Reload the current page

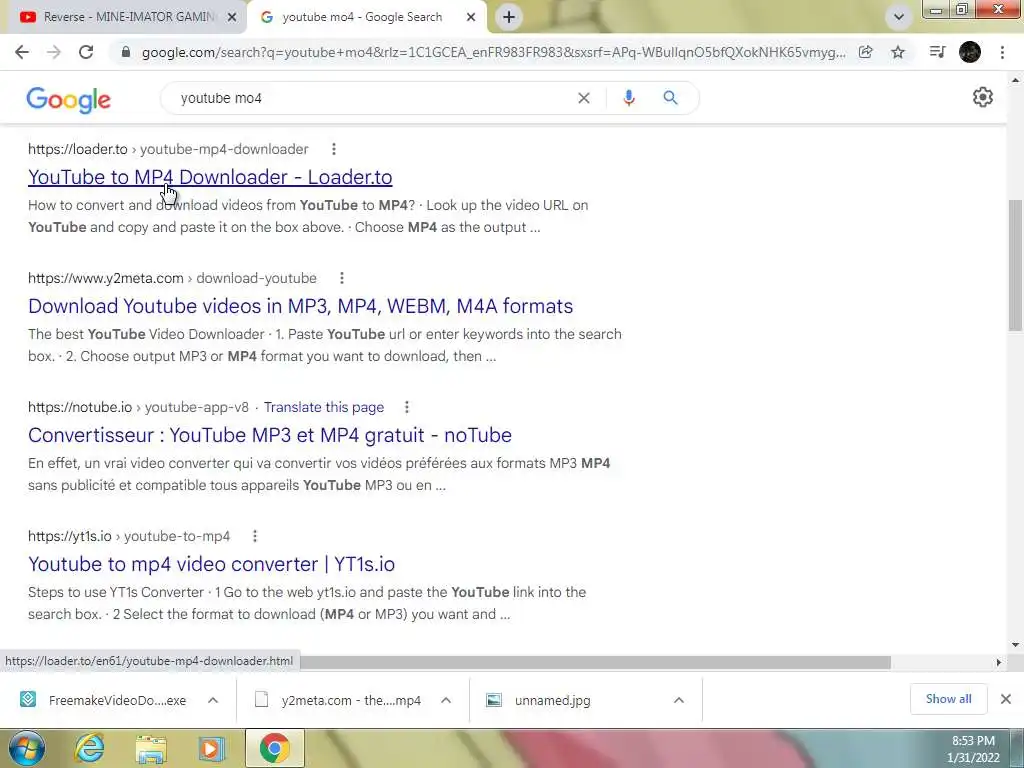(86, 52)
